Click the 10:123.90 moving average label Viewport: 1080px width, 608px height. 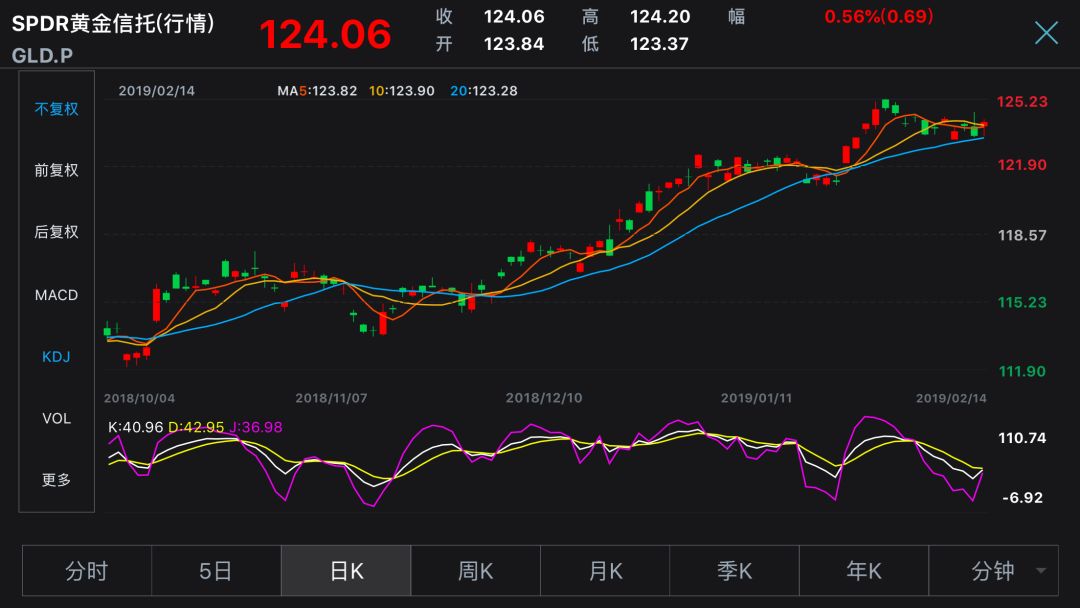point(402,91)
